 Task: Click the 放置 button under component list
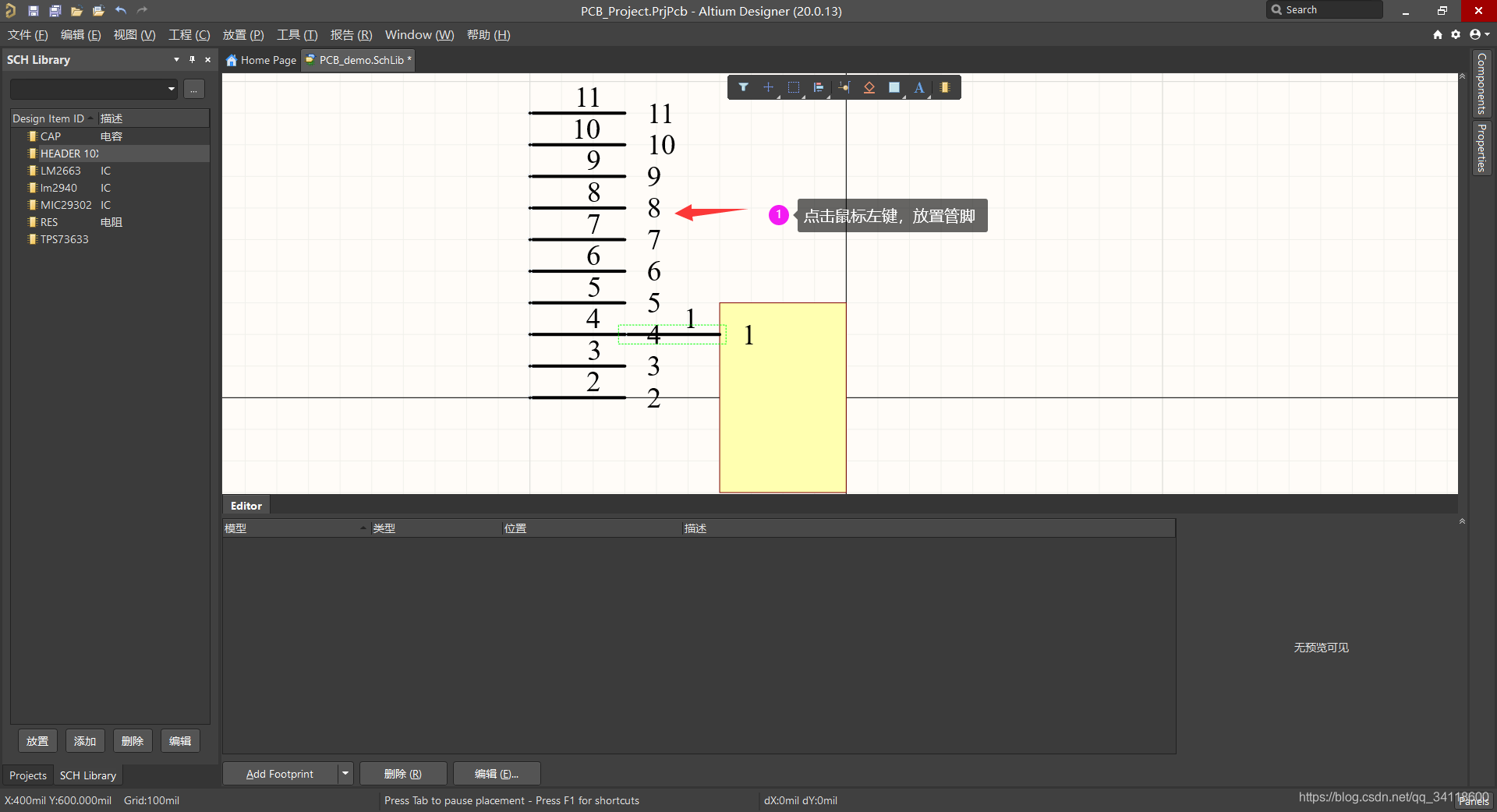click(37, 741)
